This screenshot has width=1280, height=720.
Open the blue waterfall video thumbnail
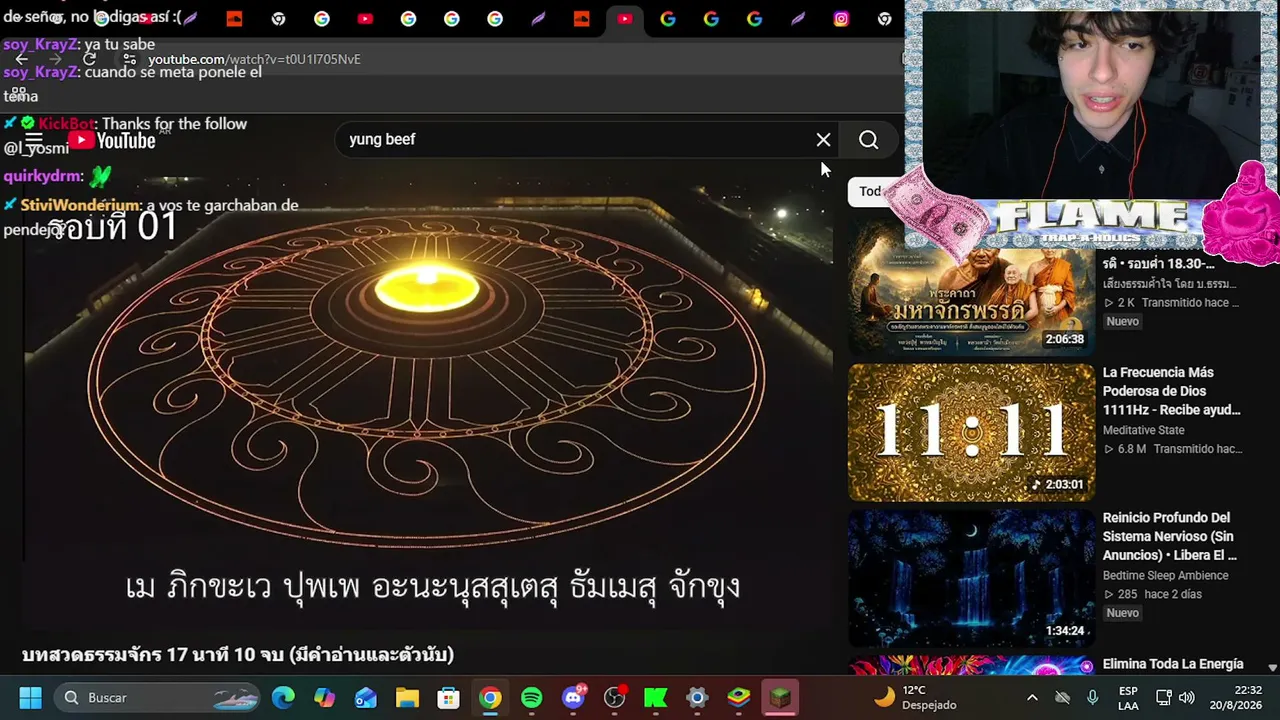click(971, 578)
